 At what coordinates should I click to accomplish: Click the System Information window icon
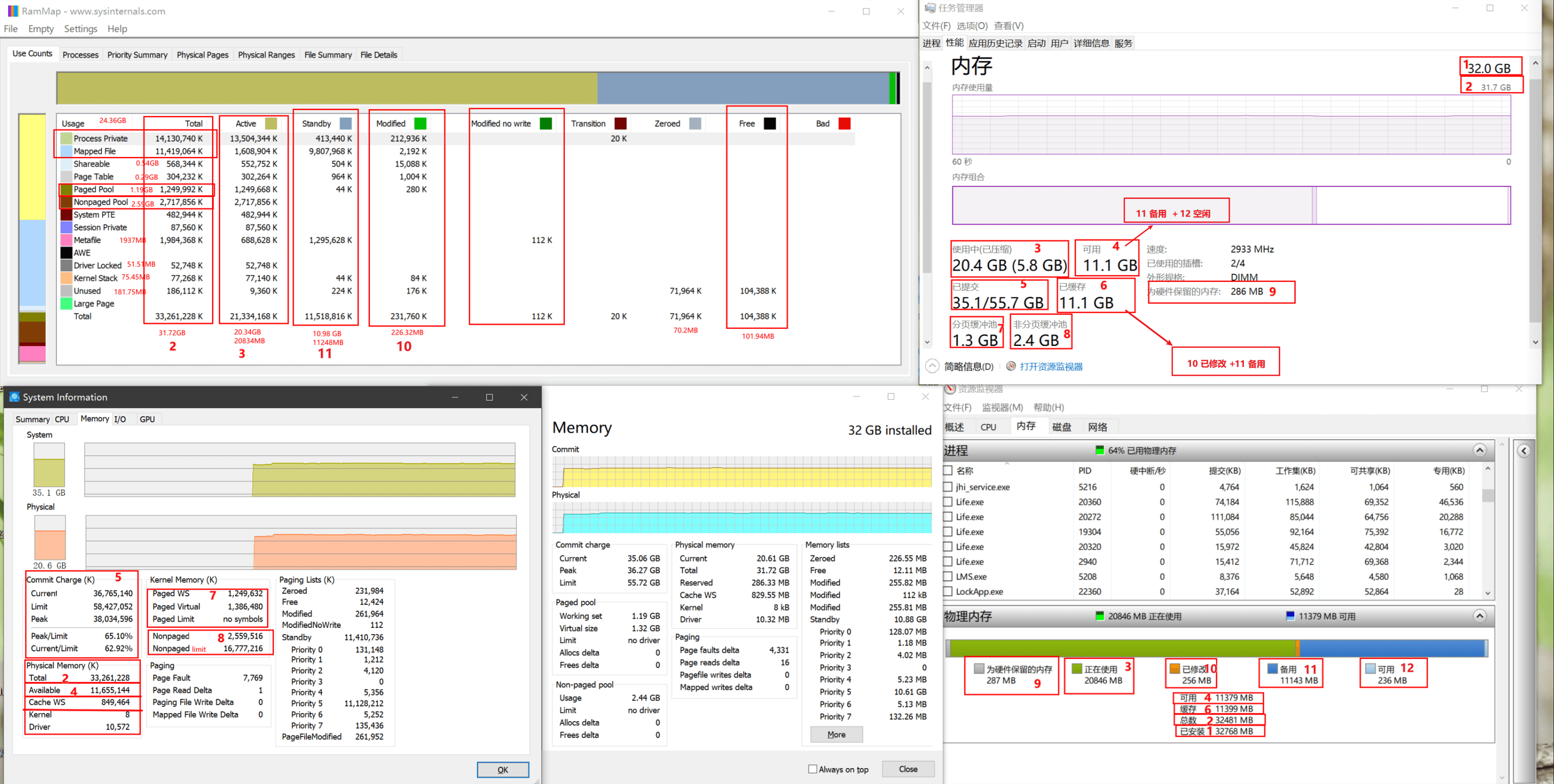(x=15, y=397)
